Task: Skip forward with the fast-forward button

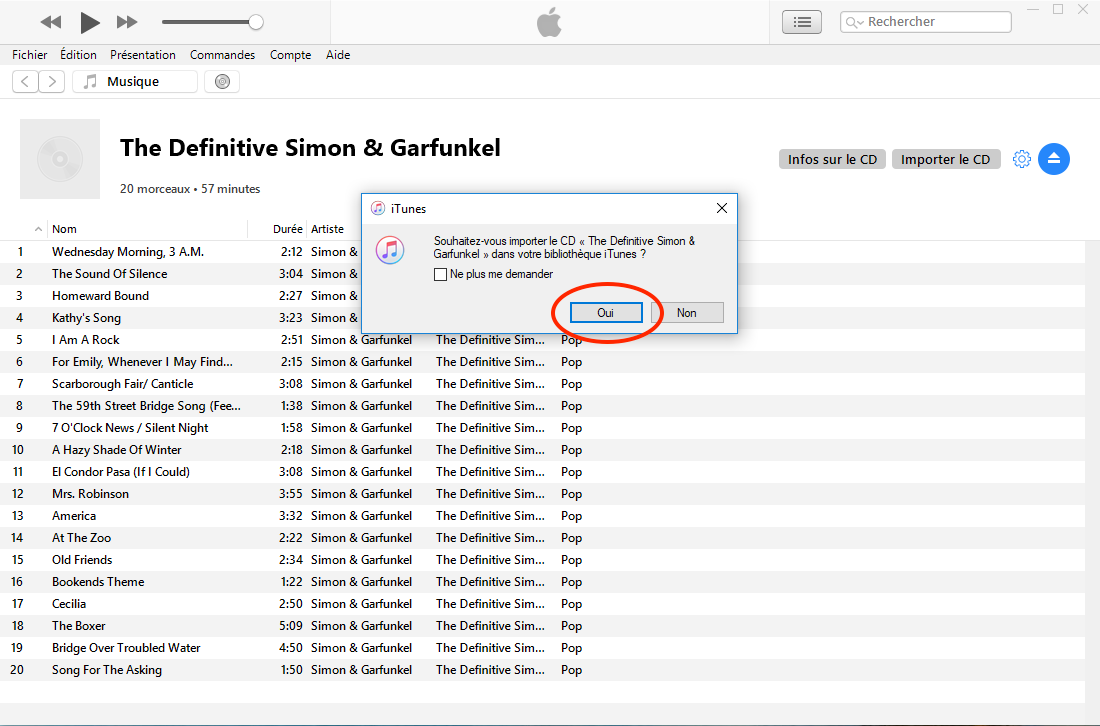Action: point(127,22)
